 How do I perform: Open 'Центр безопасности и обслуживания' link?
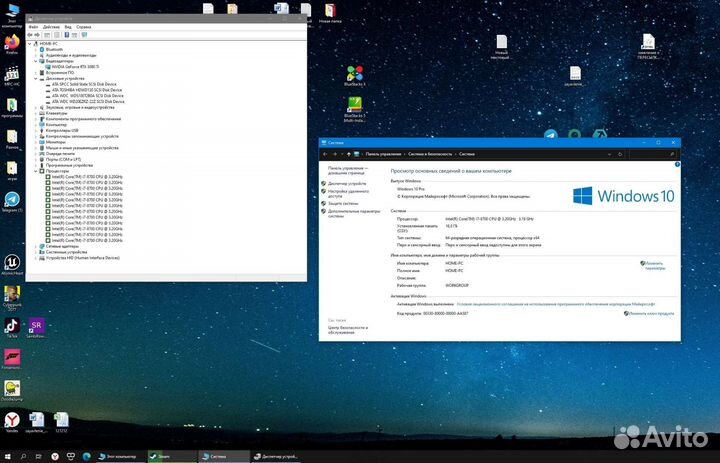point(348,330)
